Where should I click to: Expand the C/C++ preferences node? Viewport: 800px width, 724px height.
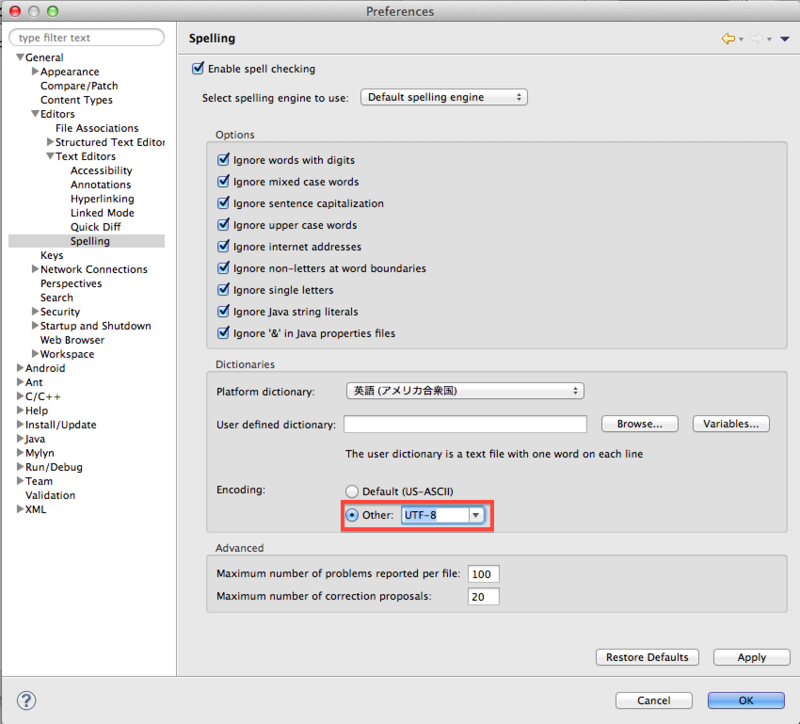[x=20, y=396]
